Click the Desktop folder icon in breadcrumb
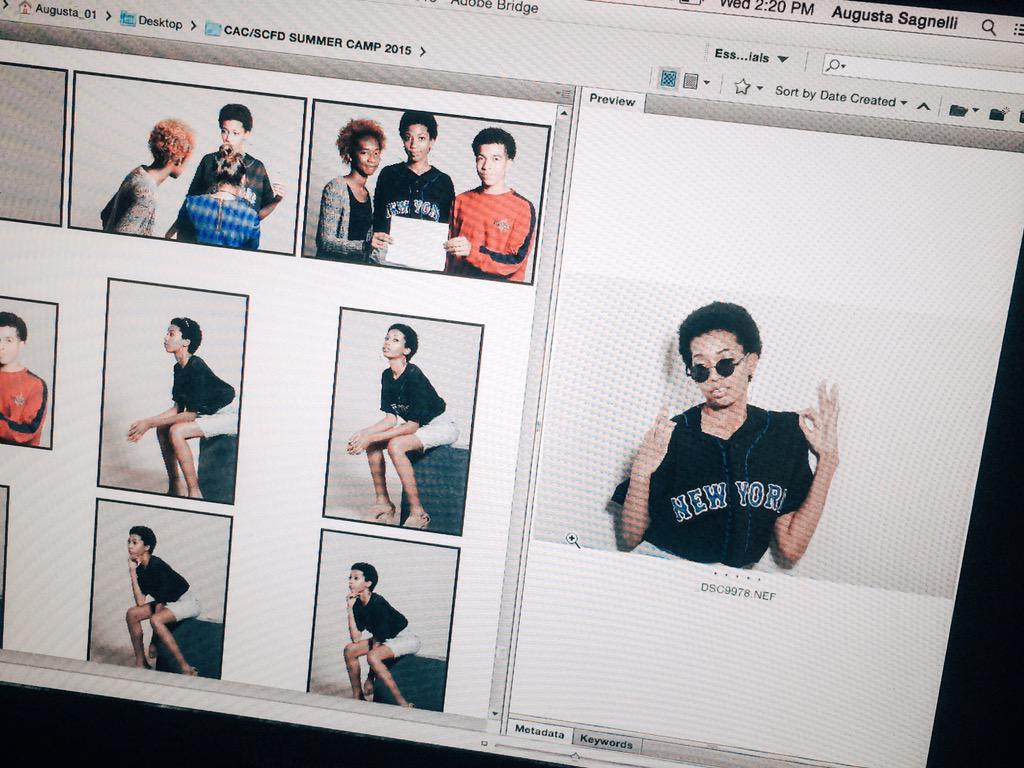 click(127, 19)
